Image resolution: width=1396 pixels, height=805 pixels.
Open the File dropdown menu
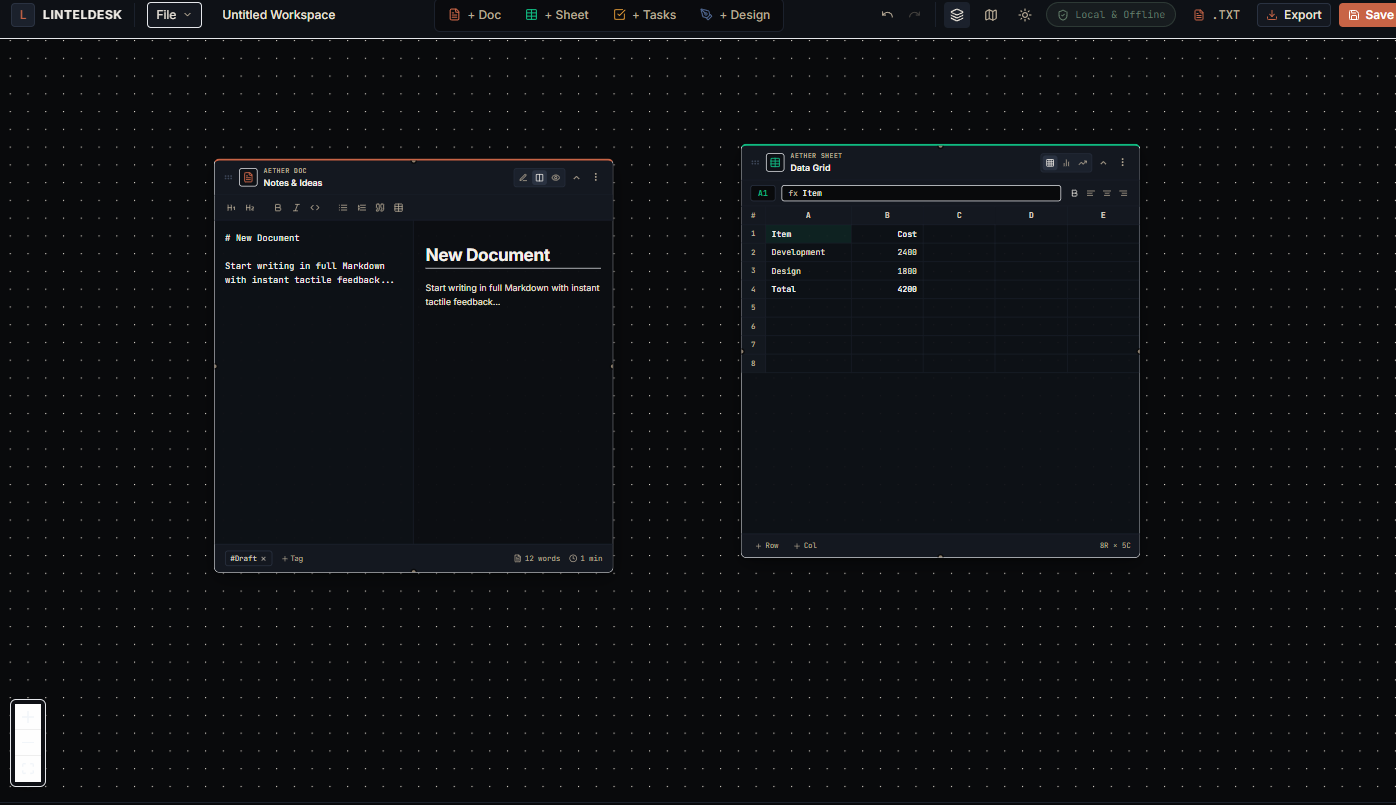(x=174, y=15)
